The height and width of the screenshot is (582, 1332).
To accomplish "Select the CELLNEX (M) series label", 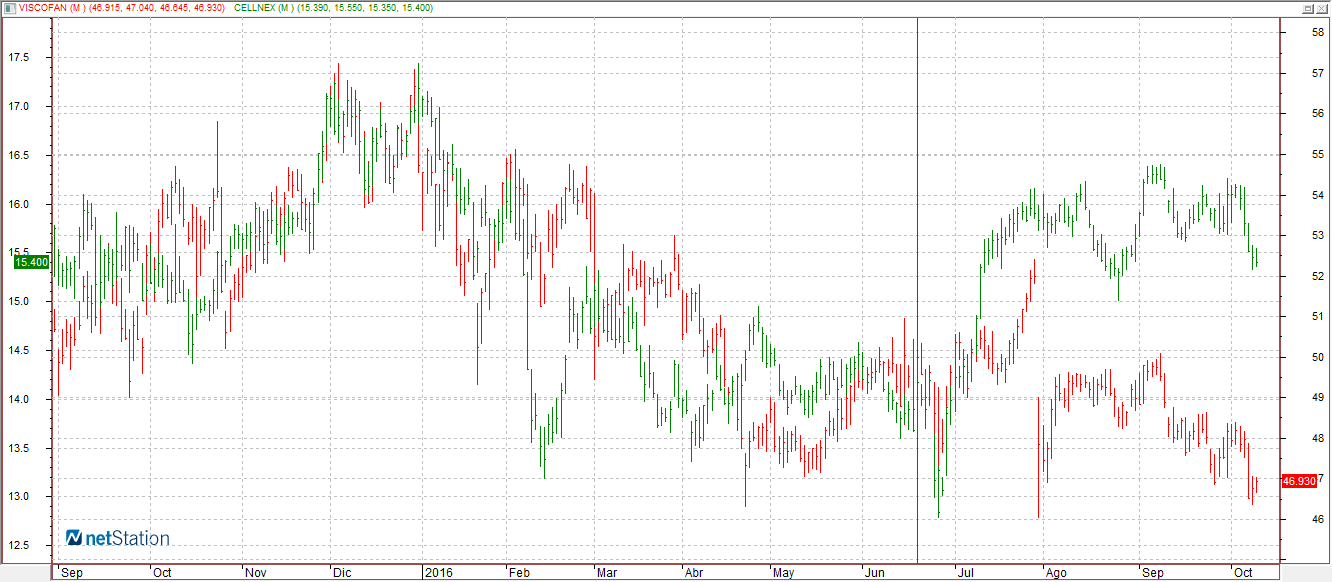I will click(x=263, y=7).
